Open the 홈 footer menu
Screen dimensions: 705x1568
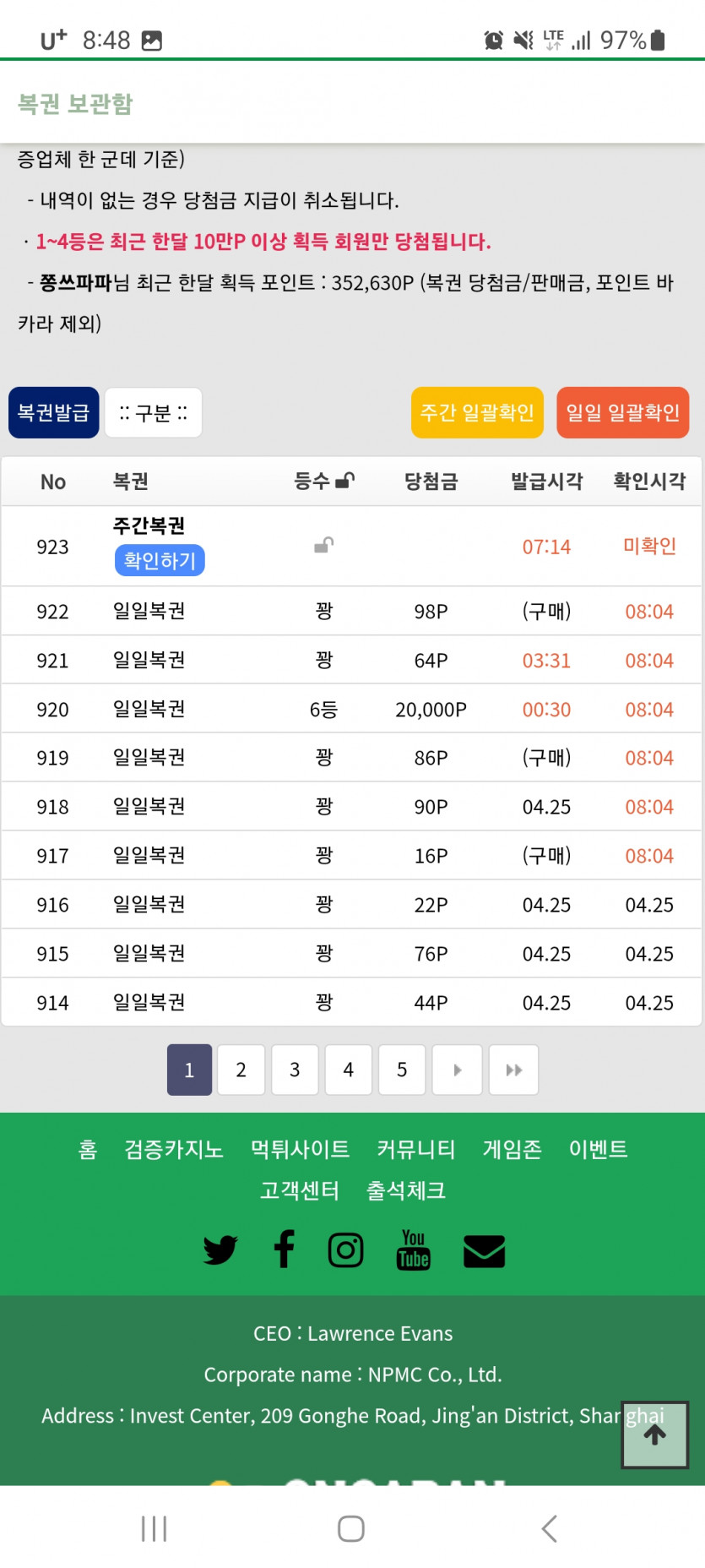coord(88,1149)
